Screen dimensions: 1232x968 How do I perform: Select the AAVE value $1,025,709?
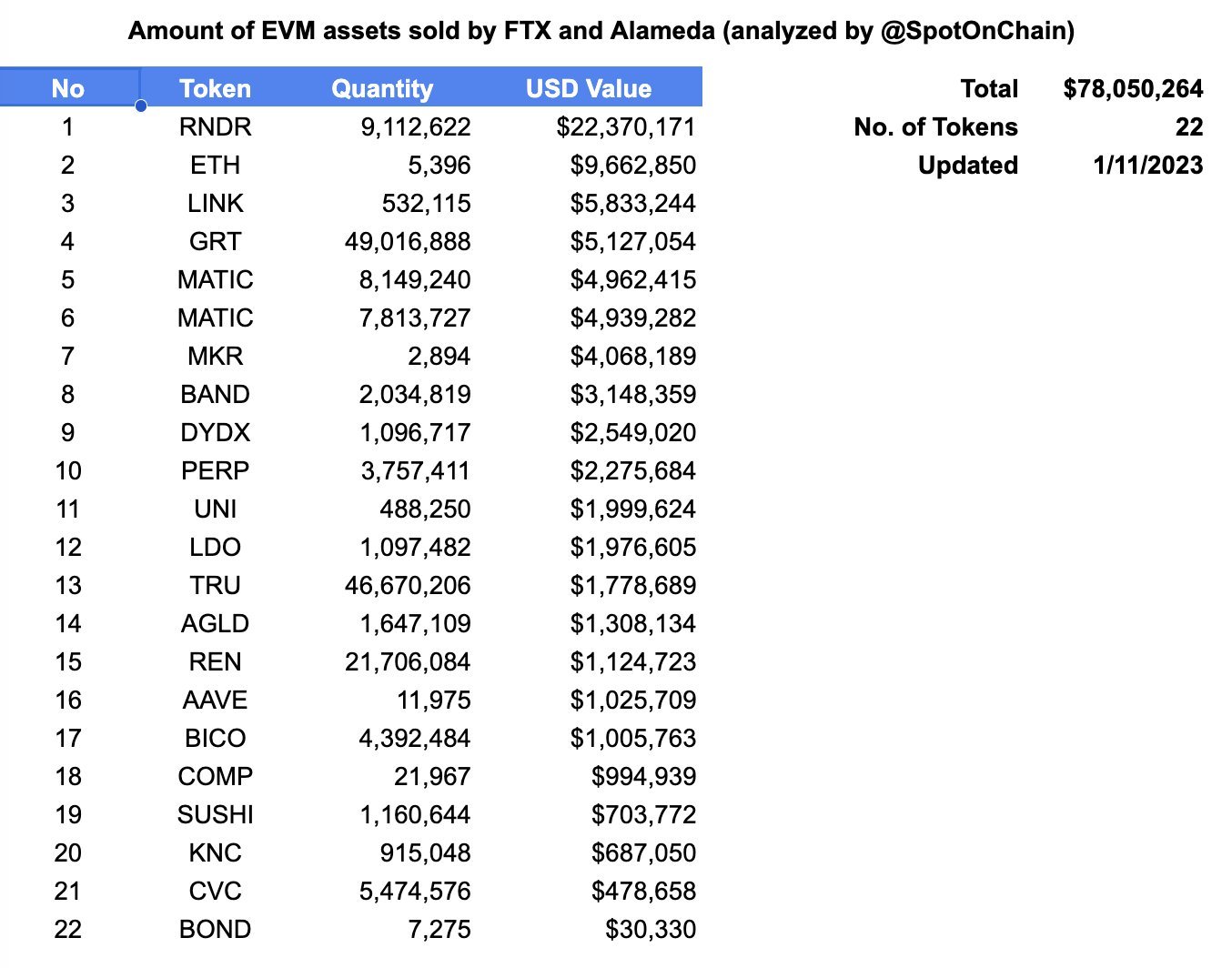coord(632,700)
